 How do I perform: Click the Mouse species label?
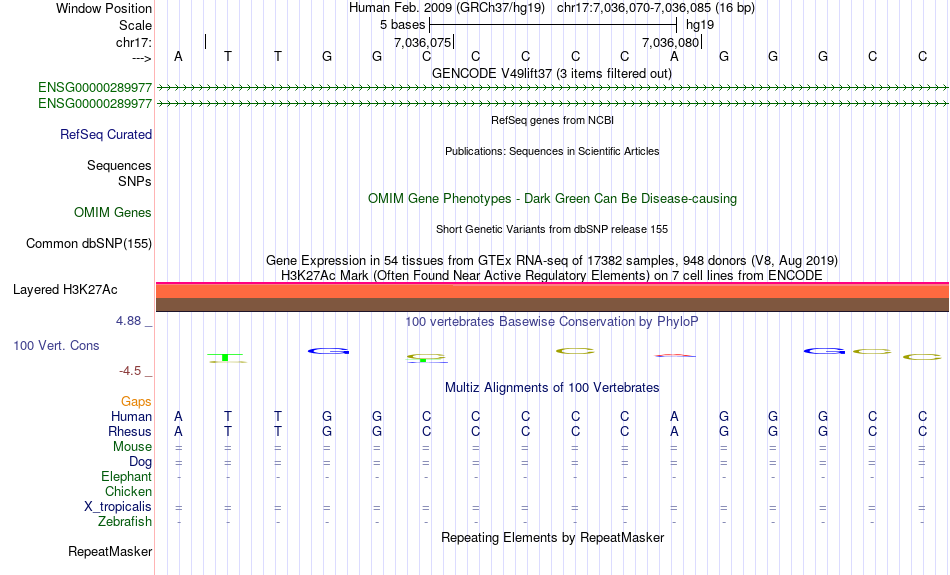point(132,447)
